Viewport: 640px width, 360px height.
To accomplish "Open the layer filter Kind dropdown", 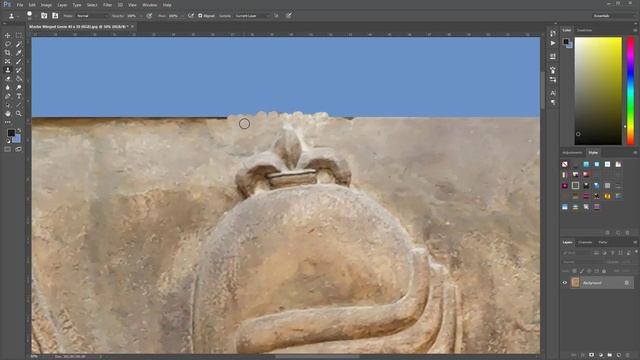I will pos(576,253).
